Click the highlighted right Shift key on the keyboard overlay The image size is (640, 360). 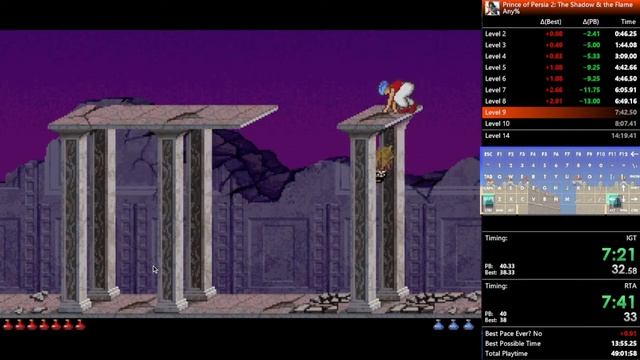[x=615, y=200]
